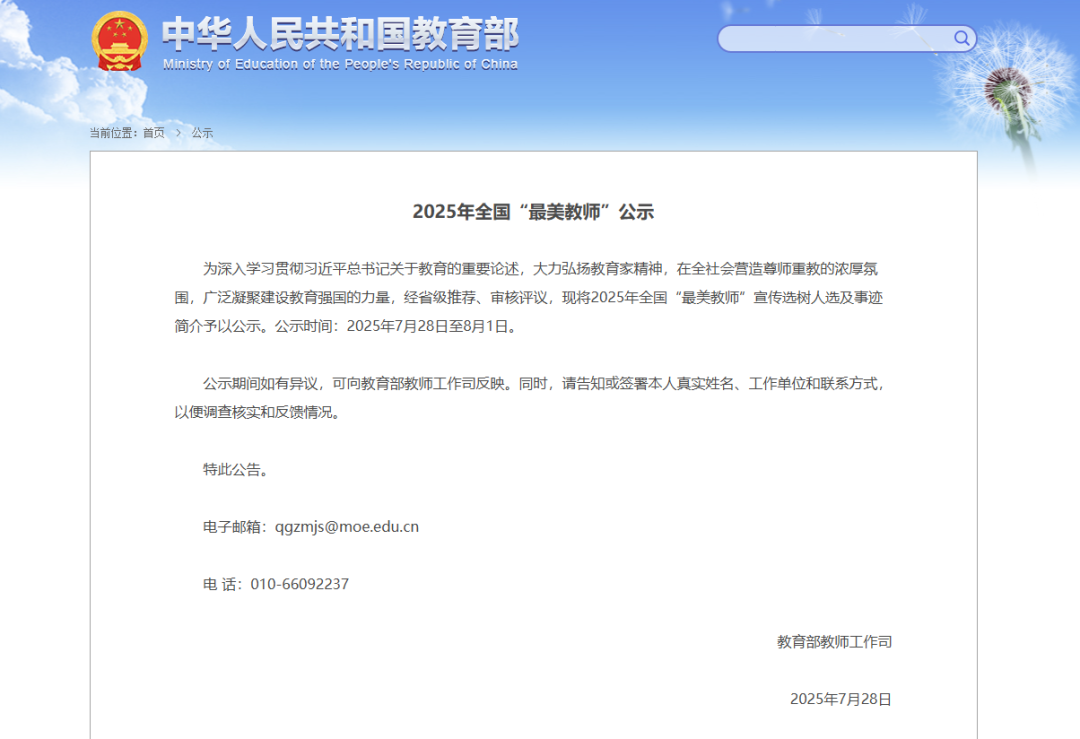Click the email address qgzmjs@moe.edu.cn
This screenshot has height=739, width=1080.
tap(347, 526)
